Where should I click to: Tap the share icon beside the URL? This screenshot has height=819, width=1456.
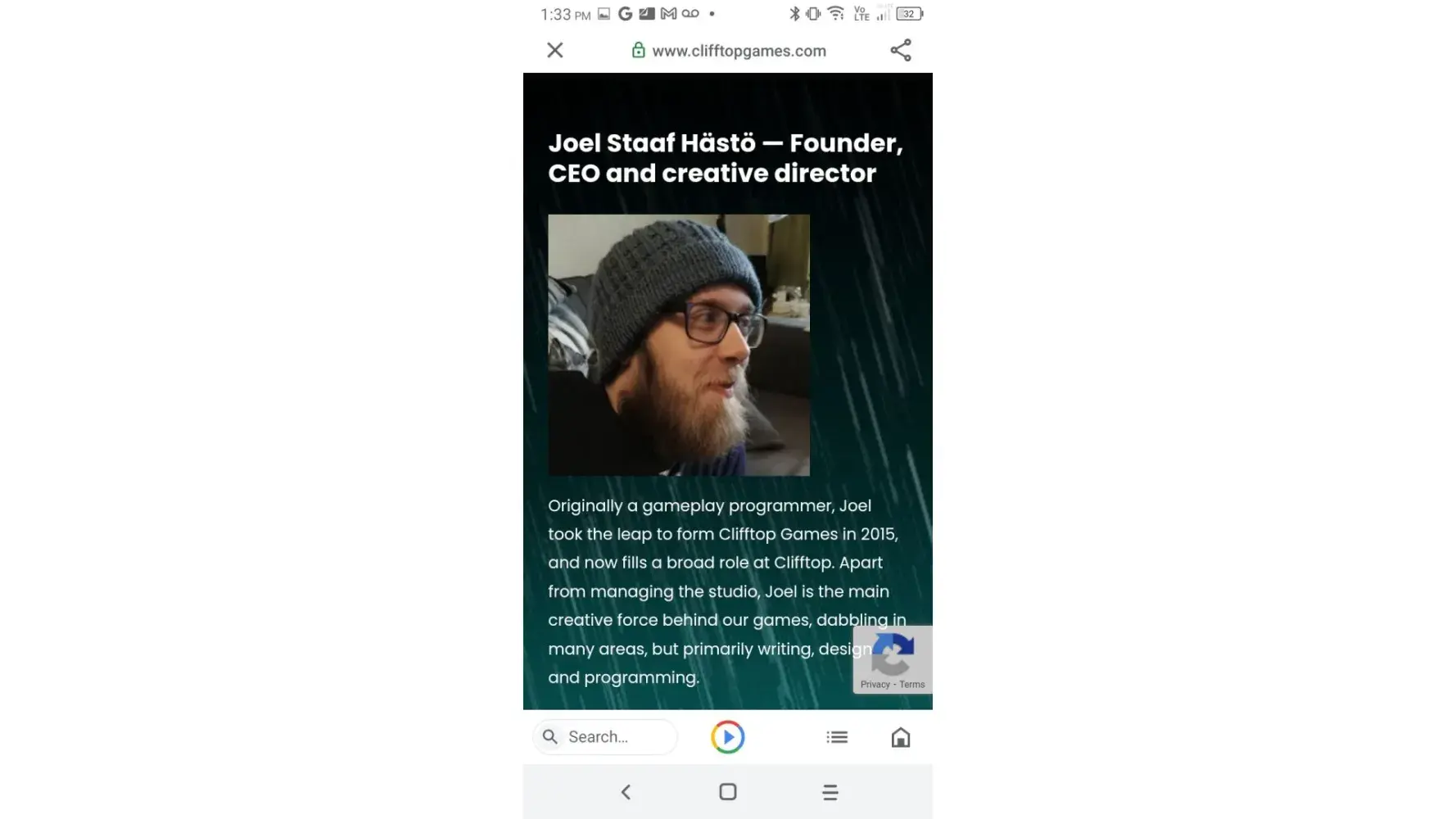pyautogui.click(x=900, y=50)
